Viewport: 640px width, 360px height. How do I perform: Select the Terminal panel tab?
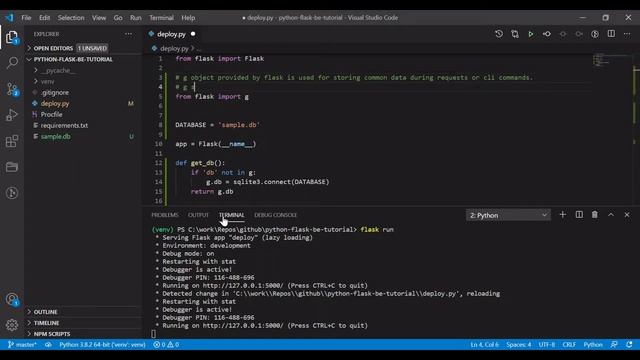coord(231,215)
